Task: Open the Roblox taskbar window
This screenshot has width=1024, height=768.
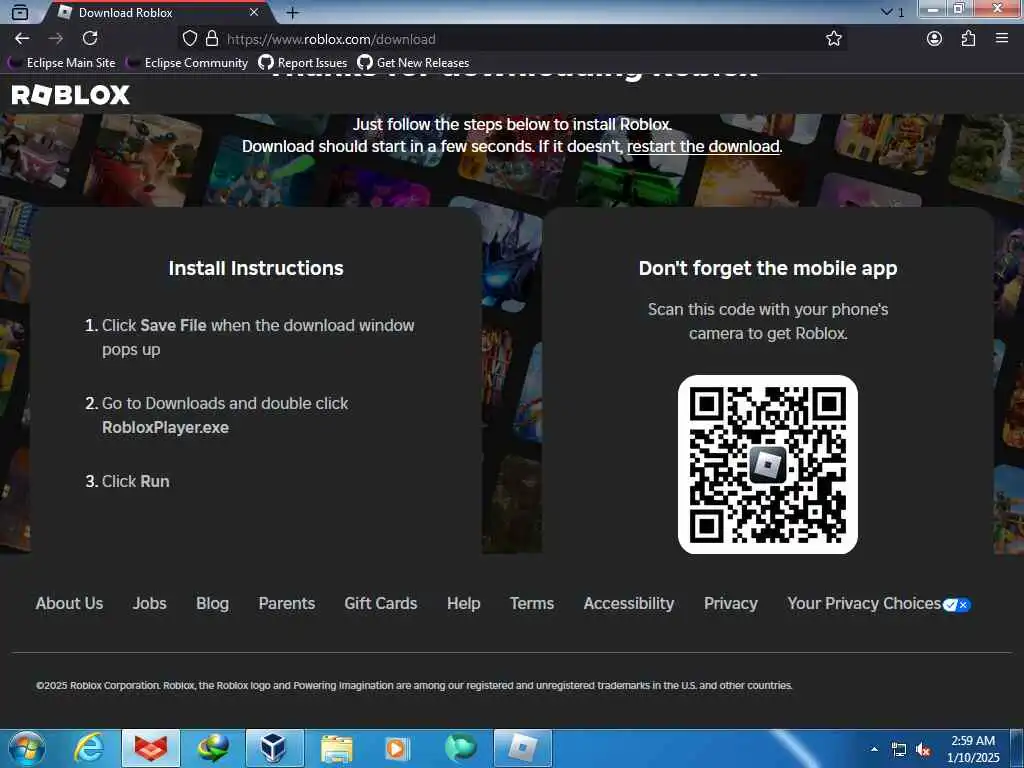Action: (x=522, y=748)
